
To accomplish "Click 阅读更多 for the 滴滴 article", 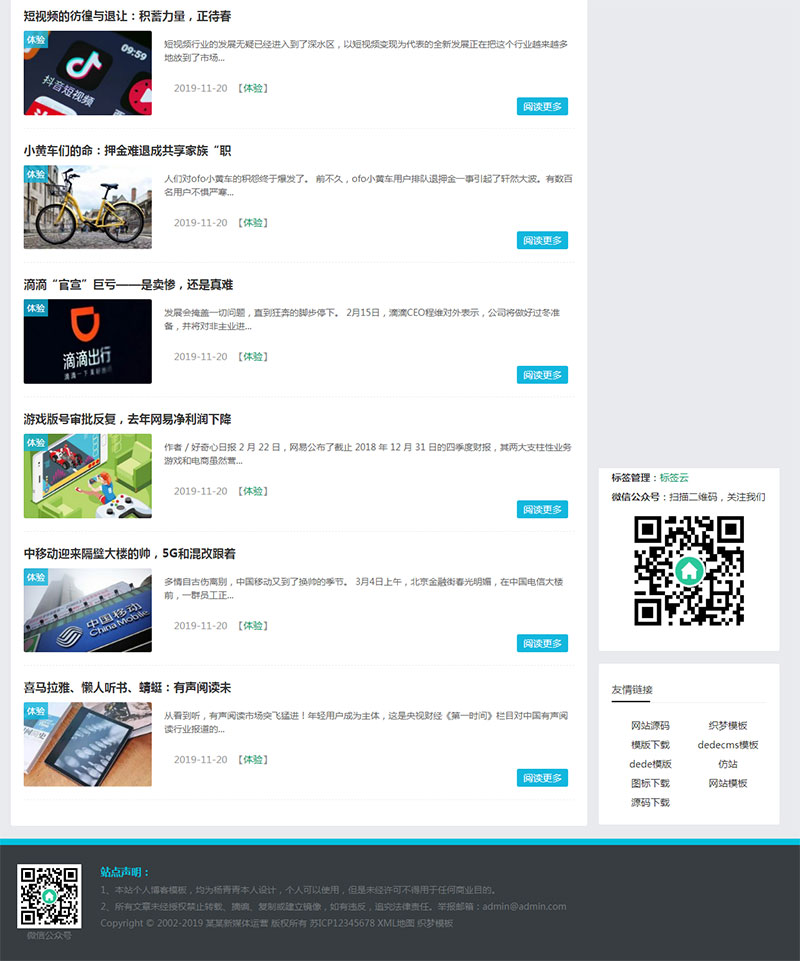I will [x=542, y=375].
